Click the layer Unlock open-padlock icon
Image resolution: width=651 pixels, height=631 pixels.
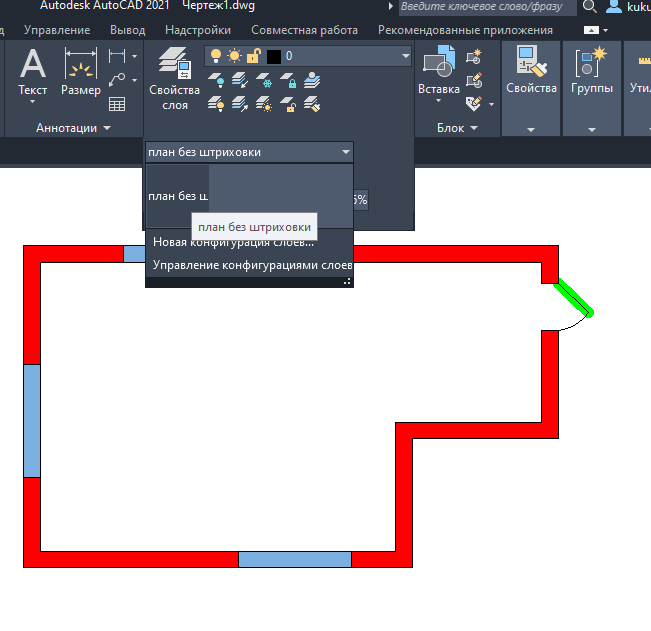tap(288, 104)
